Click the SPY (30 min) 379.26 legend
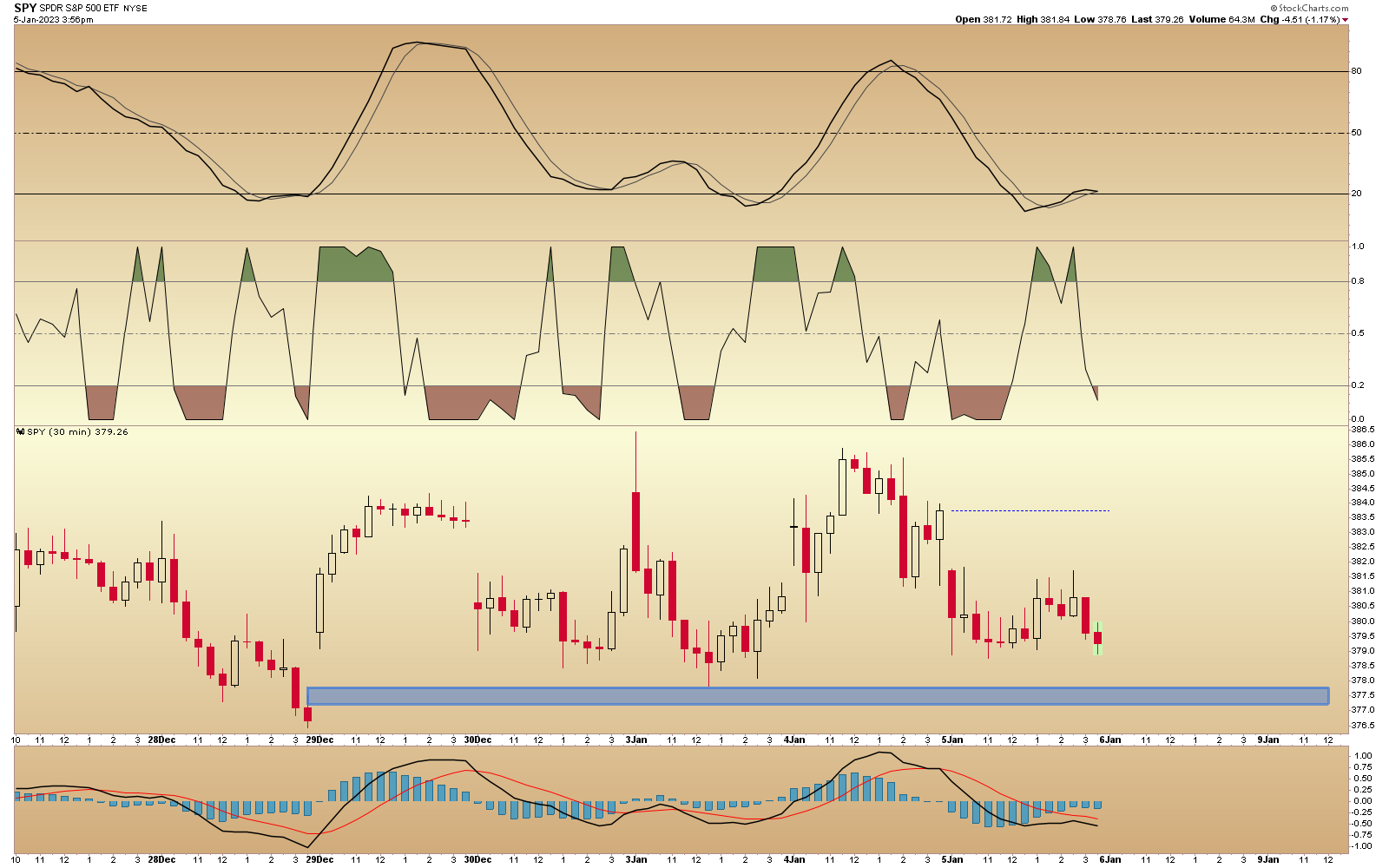Screen dimensions: 1389x868 [x=77, y=431]
